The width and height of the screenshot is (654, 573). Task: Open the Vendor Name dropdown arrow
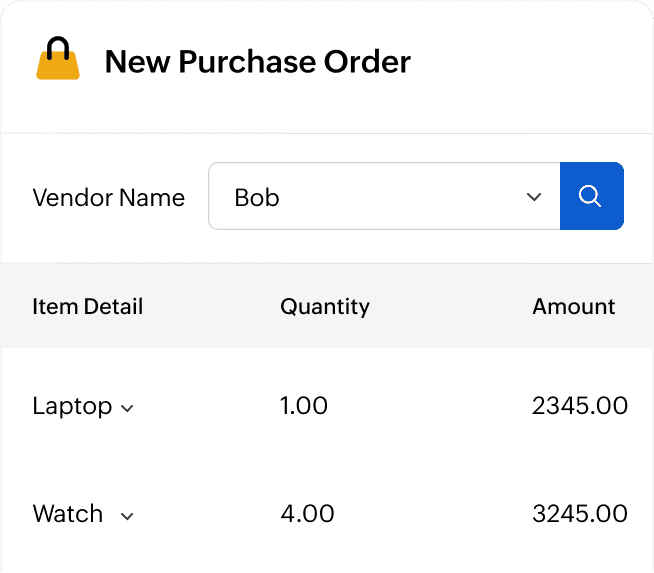pos(533,197)
